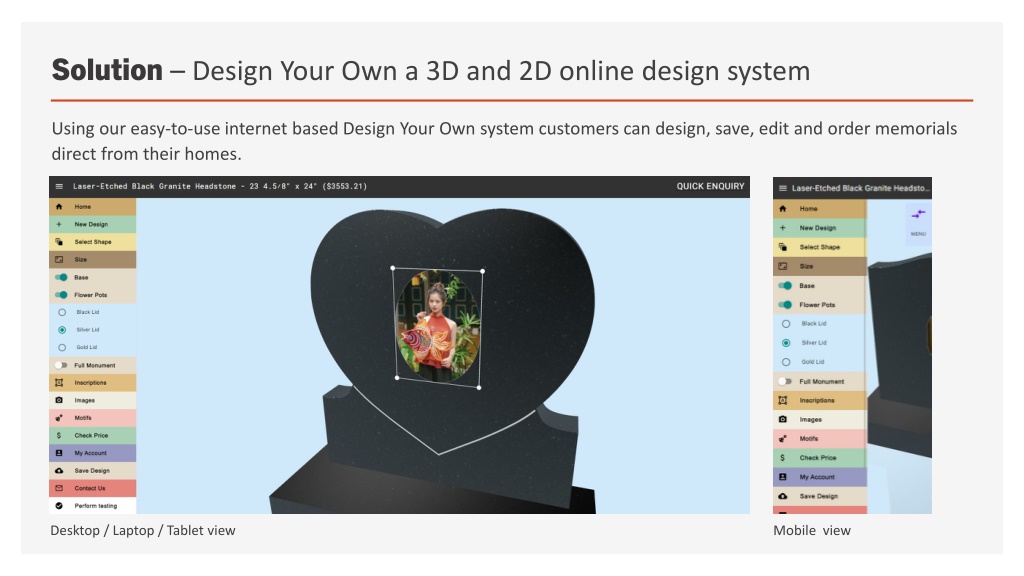Image resolution: width=1024 pixels, height=576 pixels.
Task: Select the oval portrait photo on the headstone
Action: point(438,327)
